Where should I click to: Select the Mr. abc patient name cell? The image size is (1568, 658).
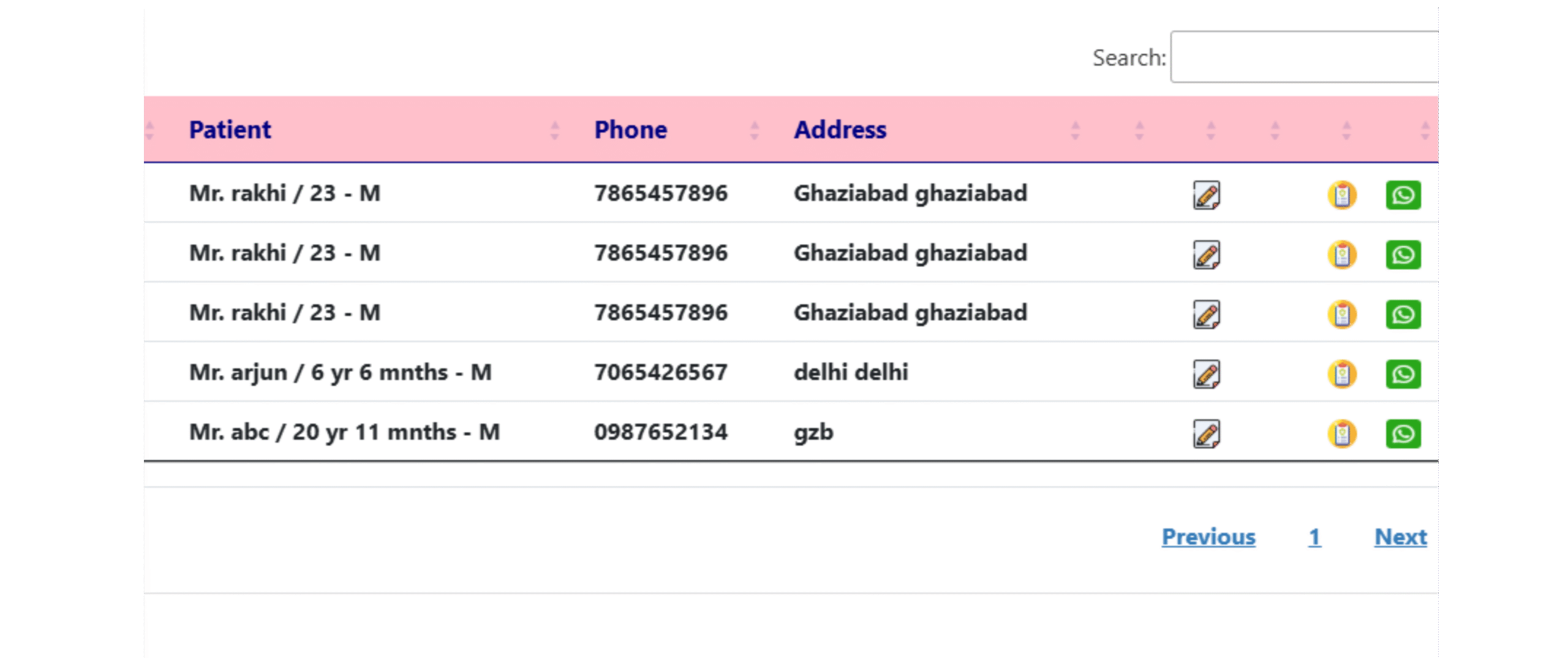(x=344, y=432)
